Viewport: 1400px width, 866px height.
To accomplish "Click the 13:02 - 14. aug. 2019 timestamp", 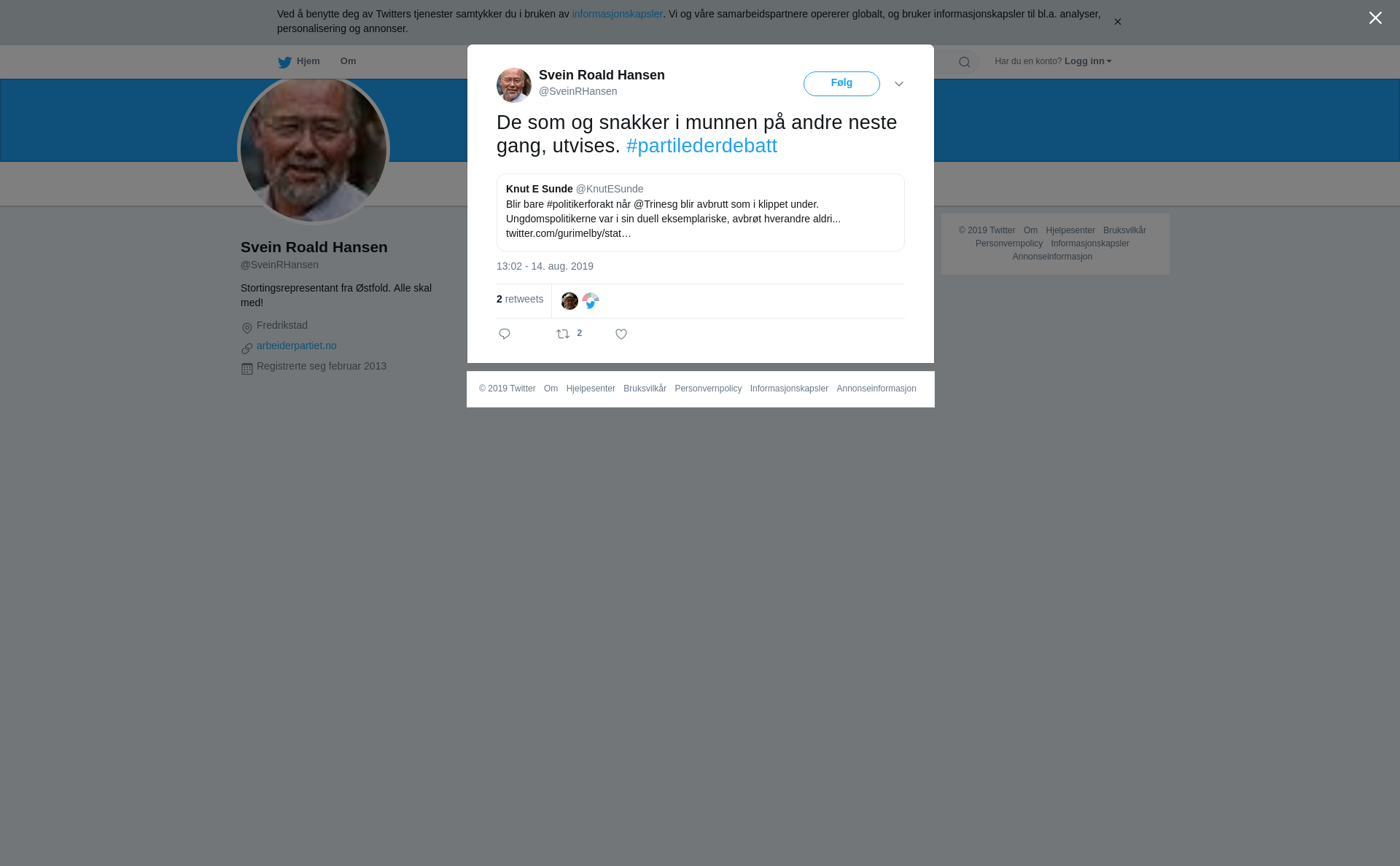I will click(545, 266).
